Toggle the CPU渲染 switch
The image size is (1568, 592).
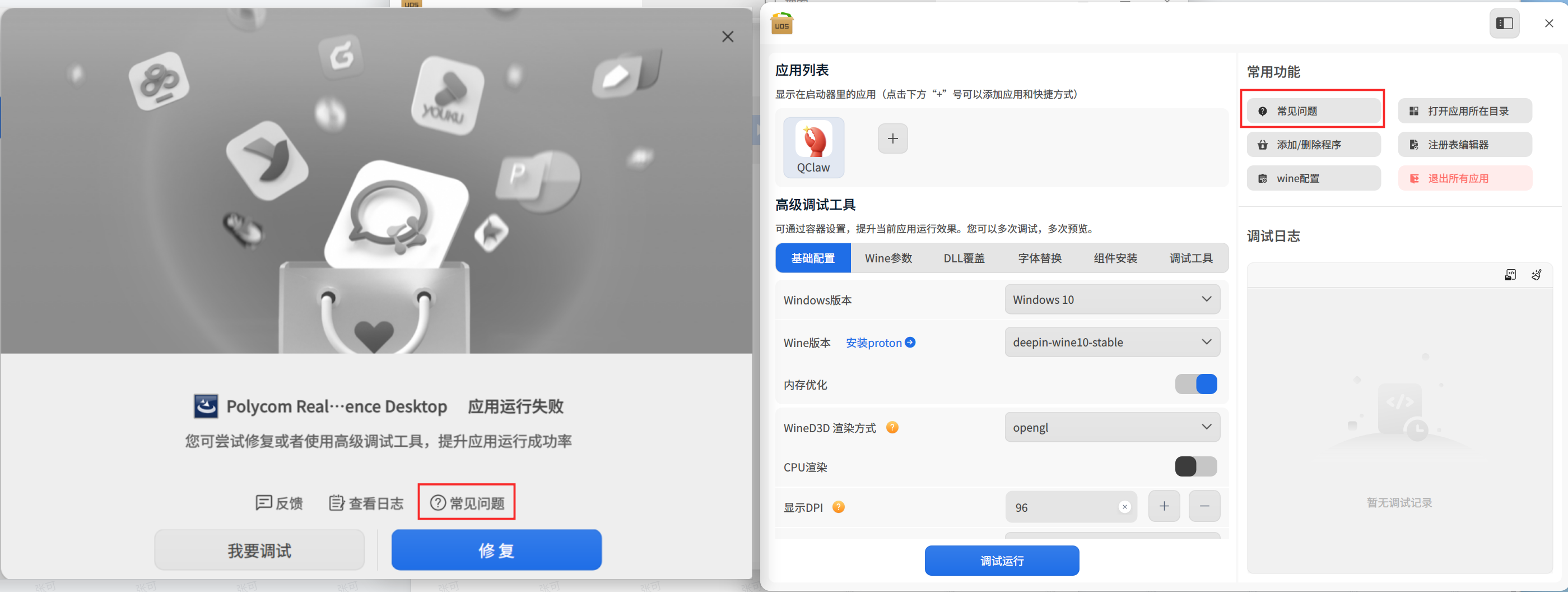point(1196,466)
